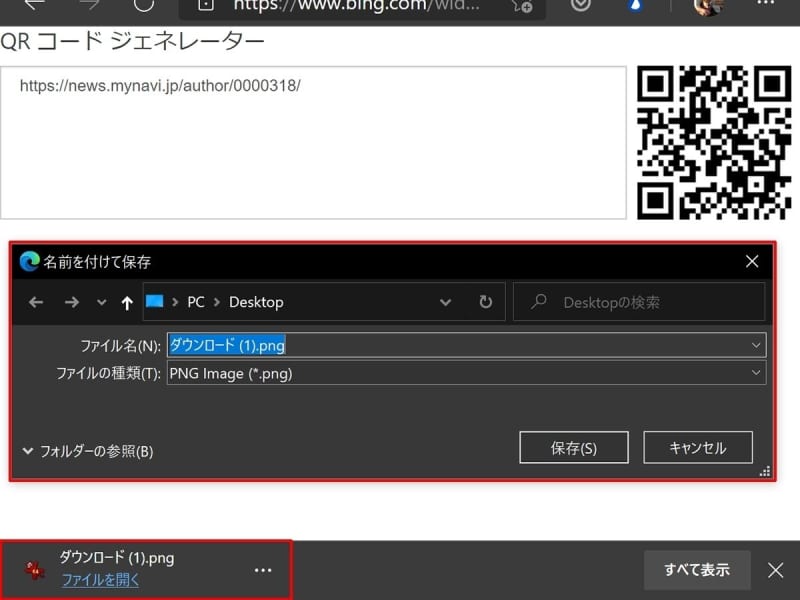
Task: Click the Cancel (キャンセル) button
Action: coord(697,447)
